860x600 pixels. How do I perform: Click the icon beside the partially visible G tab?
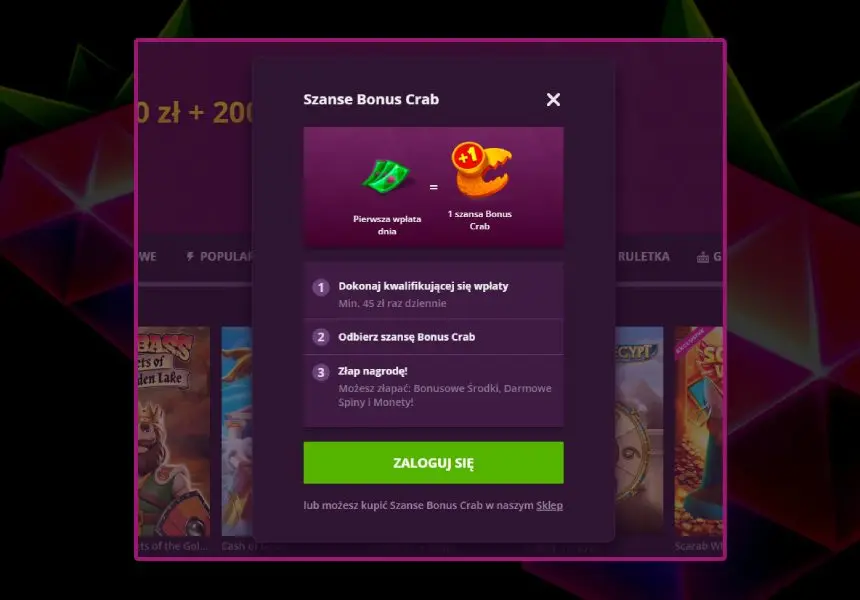[703, 257]
